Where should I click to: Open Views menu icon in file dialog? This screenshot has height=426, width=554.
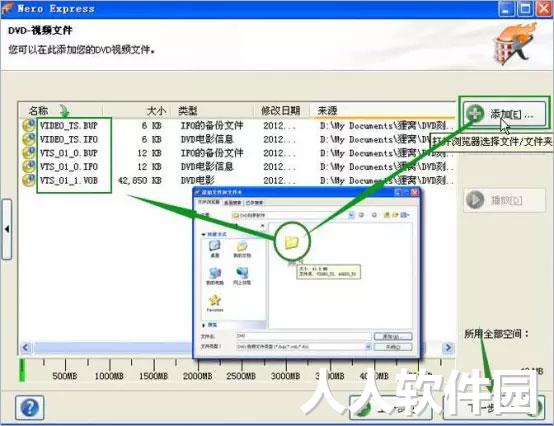[405, 215]
